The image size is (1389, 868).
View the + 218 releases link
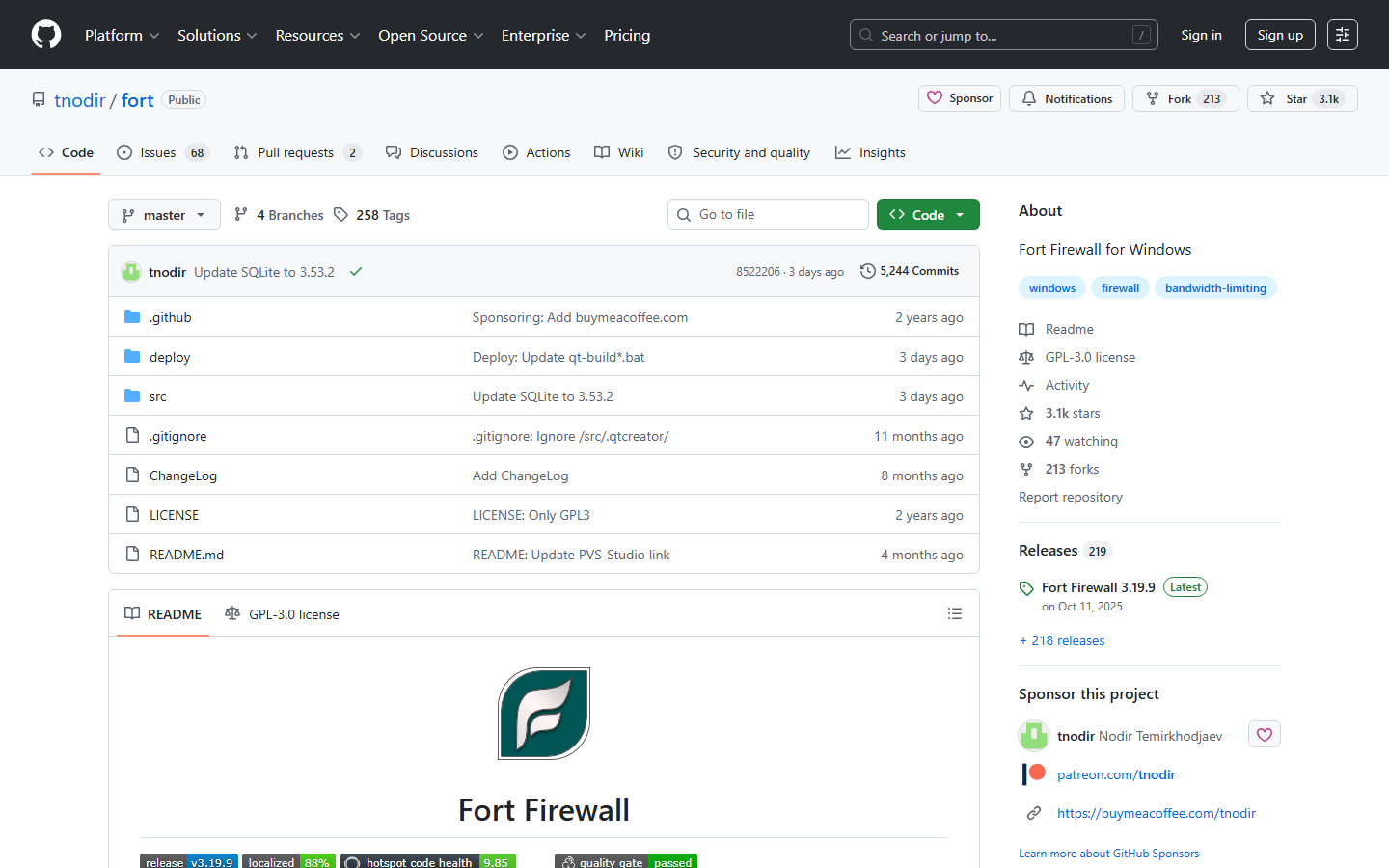coord(1062,640)
